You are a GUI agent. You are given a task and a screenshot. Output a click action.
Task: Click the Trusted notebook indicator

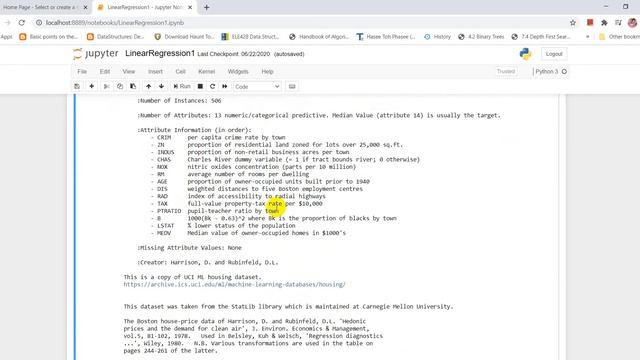506,71
